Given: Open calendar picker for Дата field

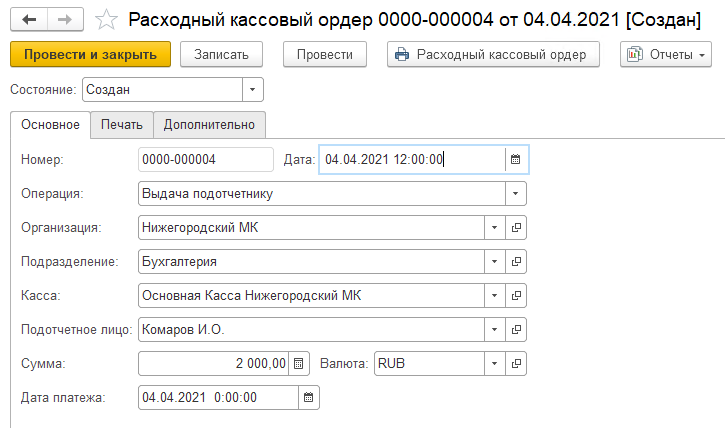Looking at the screenshot, I should [515, 159].
